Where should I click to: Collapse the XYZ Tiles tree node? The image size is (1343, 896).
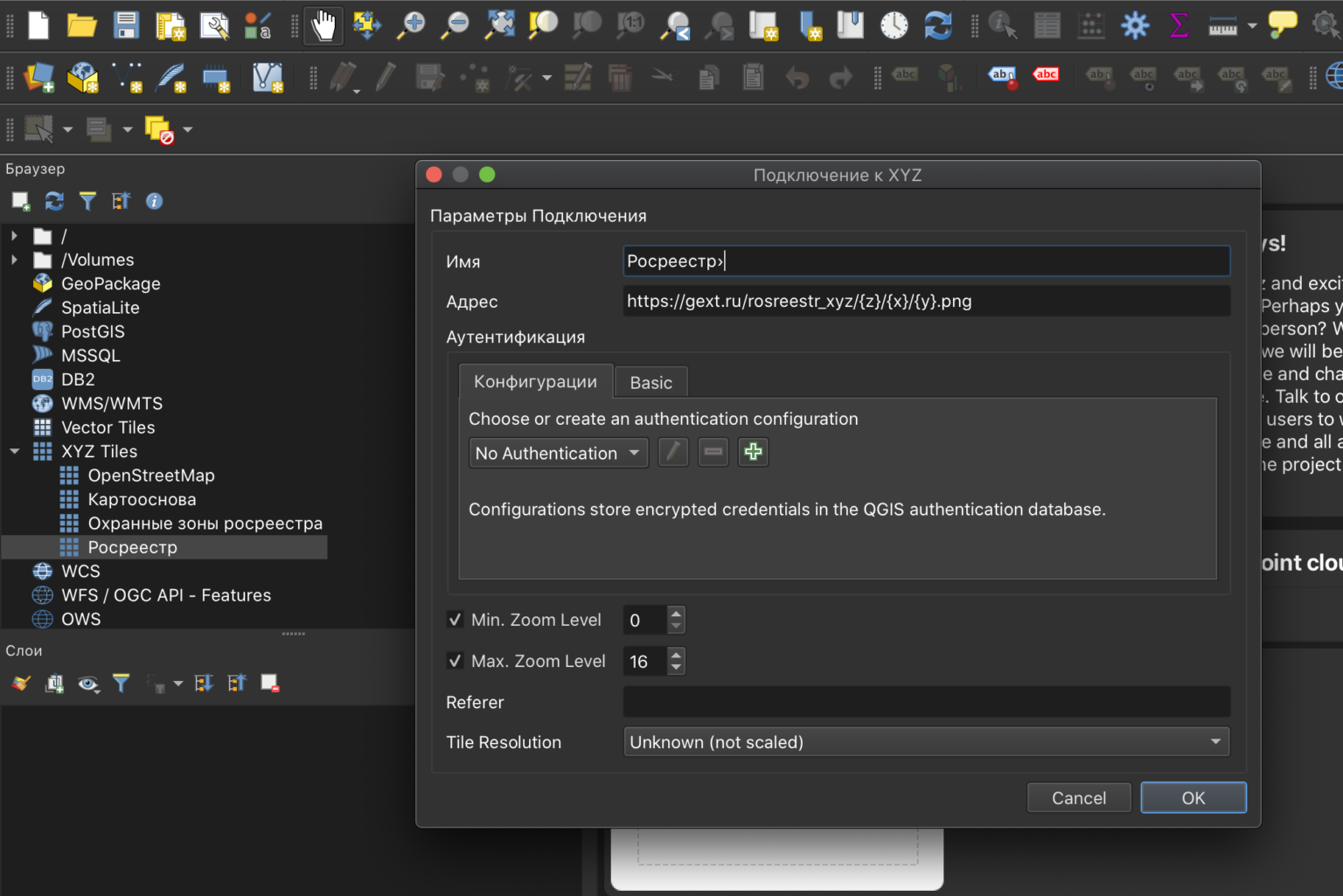(x=14, y=451)
